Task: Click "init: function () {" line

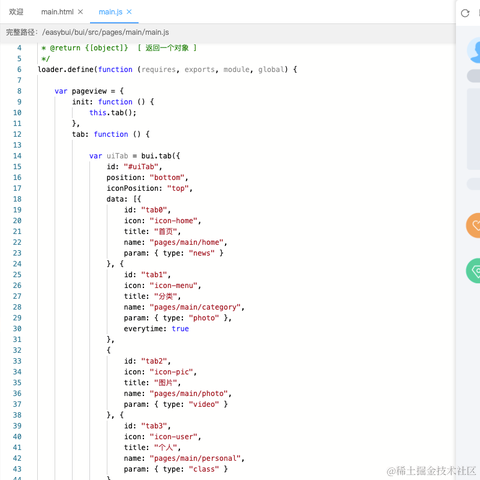Action: pyautogui.click(x=113, y=102)
